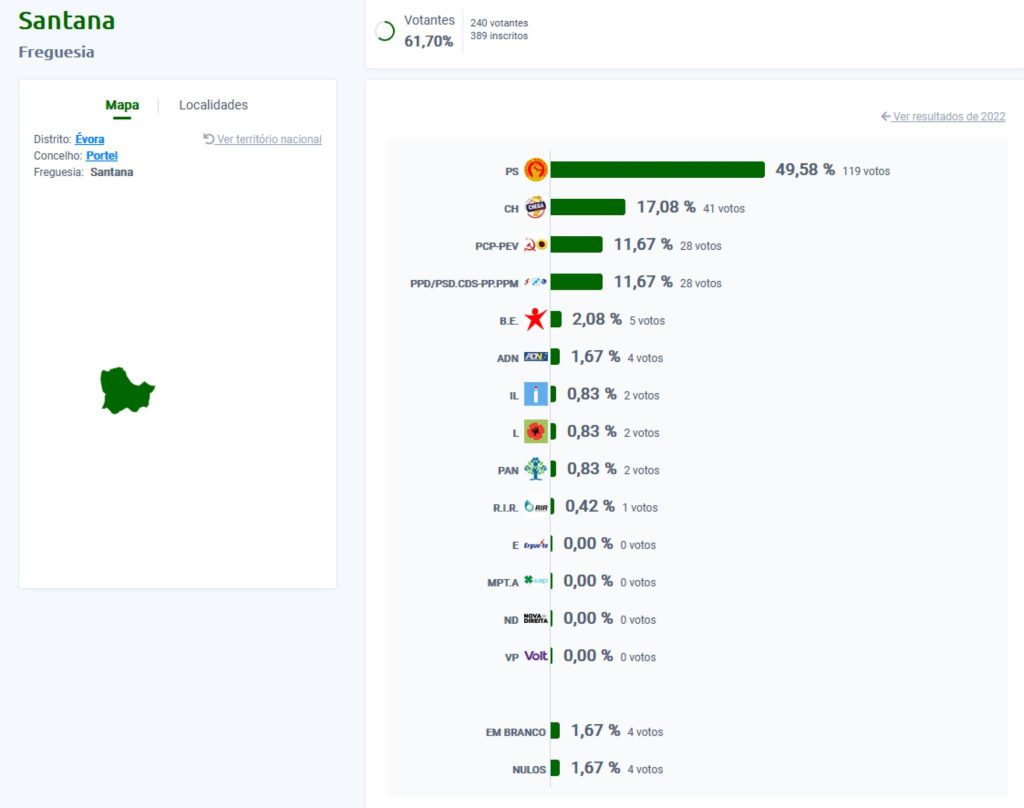Screen dimensions: 1024x808
Task: Click the Chega party logo icon
Action: point(536,207)
